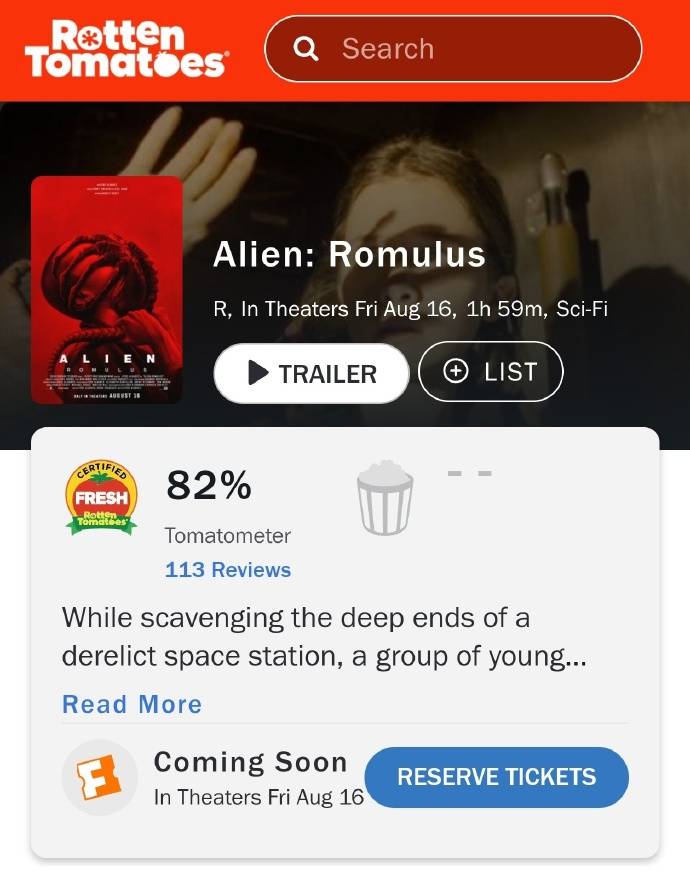Expand synopsis with Read More
The height and width of the screenshot is (889, 690).
click(x=132, y=704)
